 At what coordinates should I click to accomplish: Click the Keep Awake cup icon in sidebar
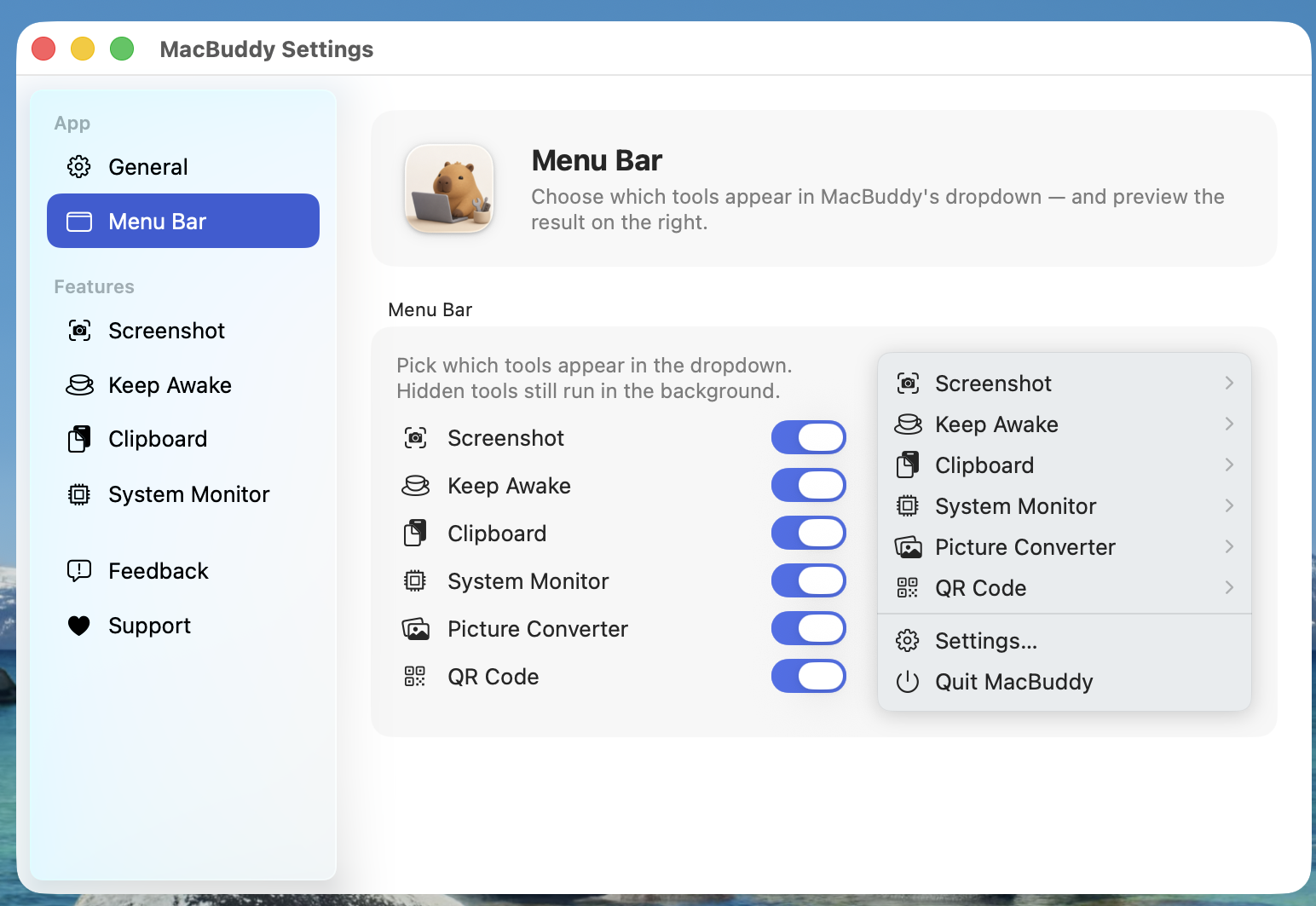pos(79,385)
